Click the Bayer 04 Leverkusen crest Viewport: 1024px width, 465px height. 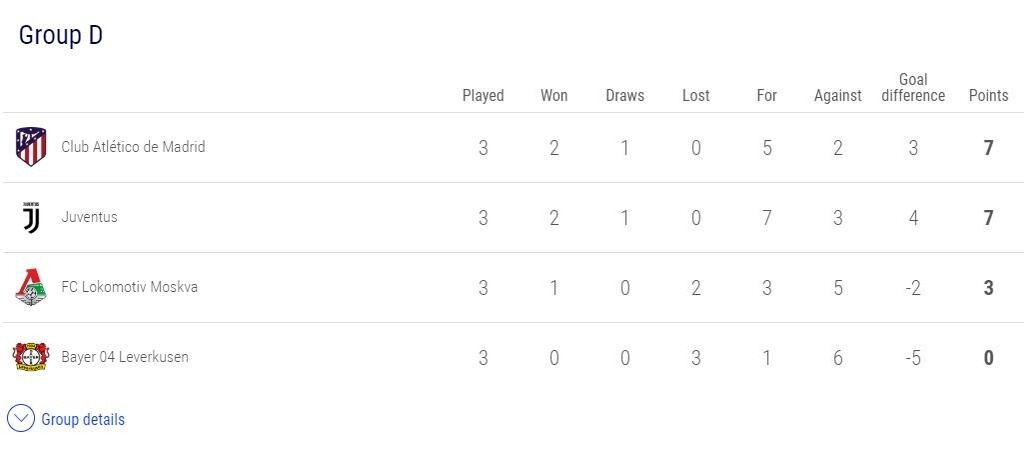31,357
